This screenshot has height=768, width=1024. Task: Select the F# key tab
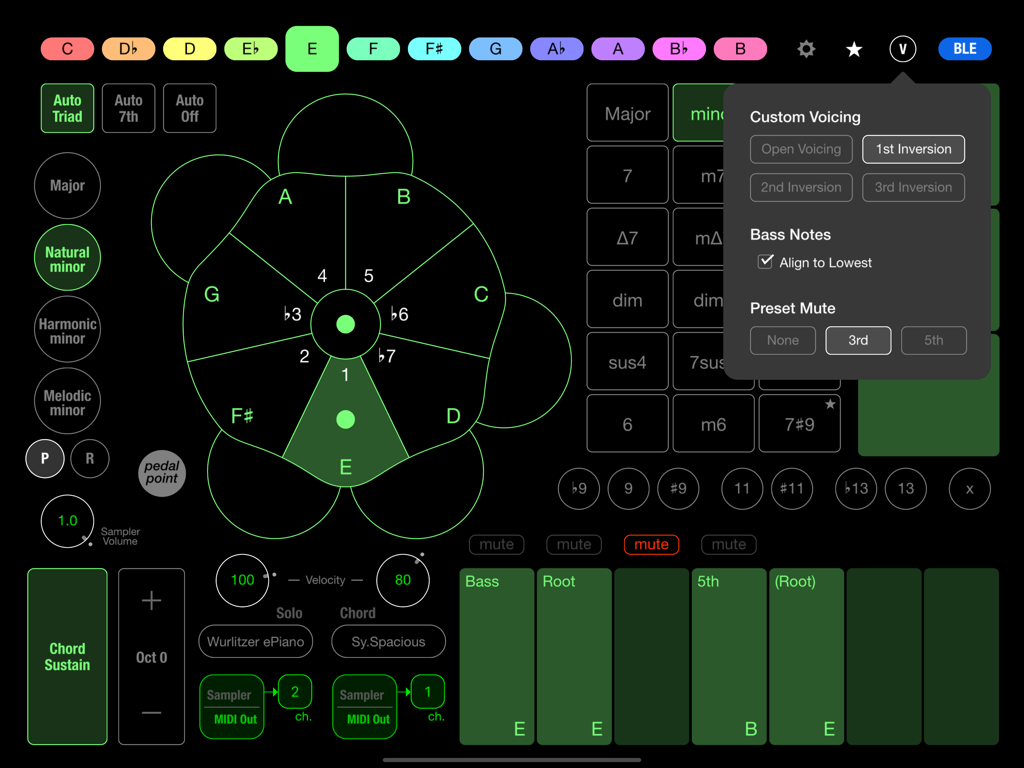pyautogui.click(x=434, y=48)
